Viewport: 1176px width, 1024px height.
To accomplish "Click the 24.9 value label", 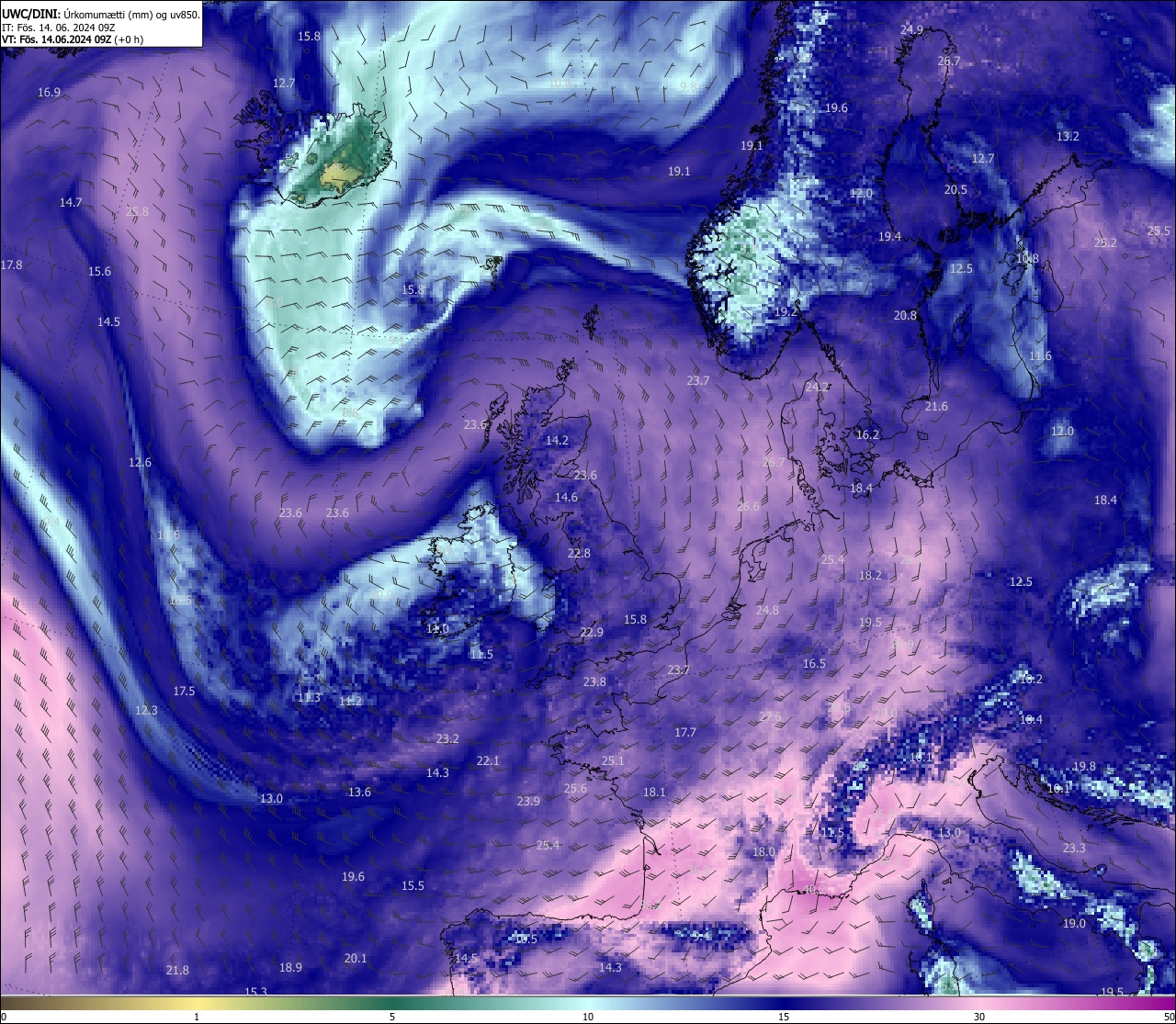I will 911,29.
